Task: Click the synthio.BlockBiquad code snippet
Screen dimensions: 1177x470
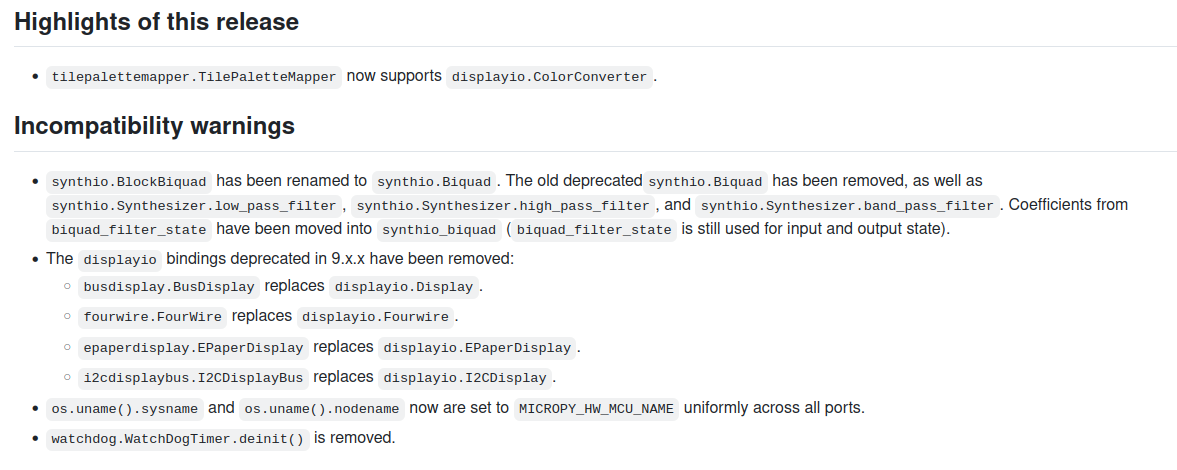Action: click(x=129, y=182)
